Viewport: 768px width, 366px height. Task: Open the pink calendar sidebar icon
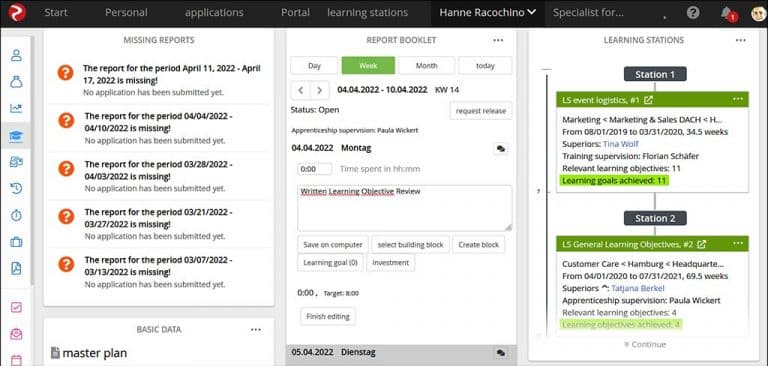coord(16,360)
